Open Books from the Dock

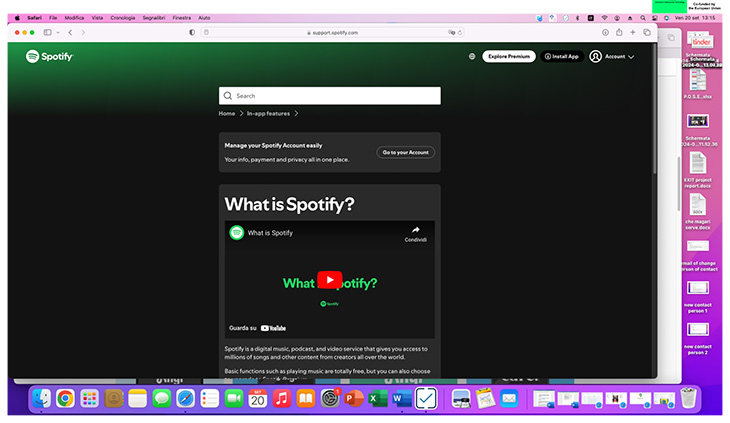click(x=305, y=399)
